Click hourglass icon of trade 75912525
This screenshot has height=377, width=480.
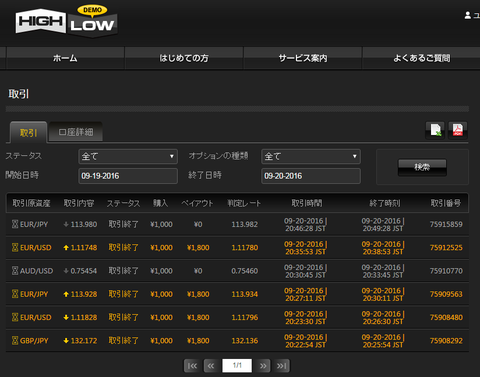pyautogui.click(x=15, y=248)
